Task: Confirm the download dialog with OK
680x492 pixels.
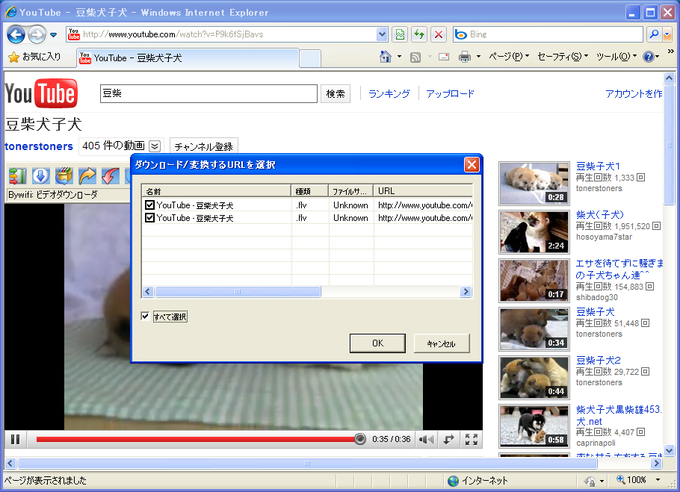Action: 378,343
